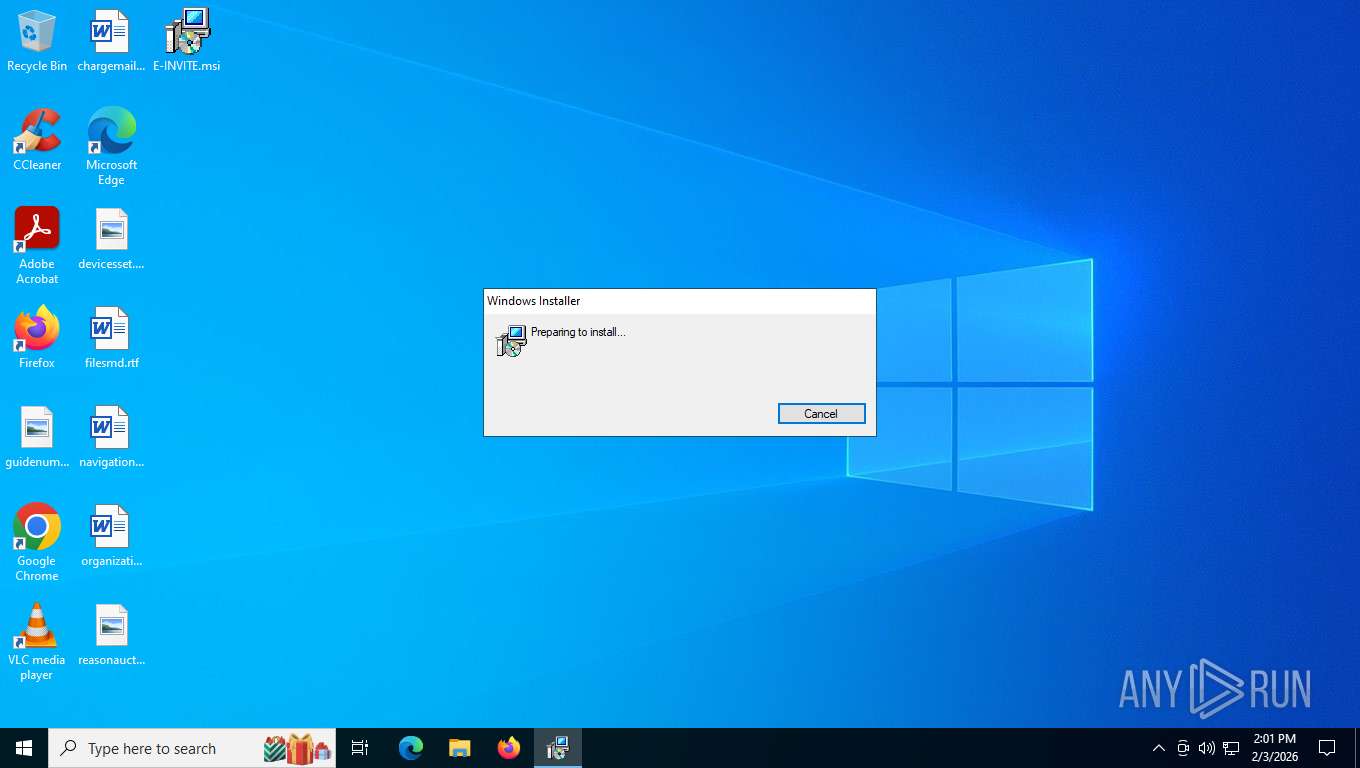Select the Recycle Bin desktop icon
Image resolution: width=1360 pixels, height=768 pixels.
37,42
